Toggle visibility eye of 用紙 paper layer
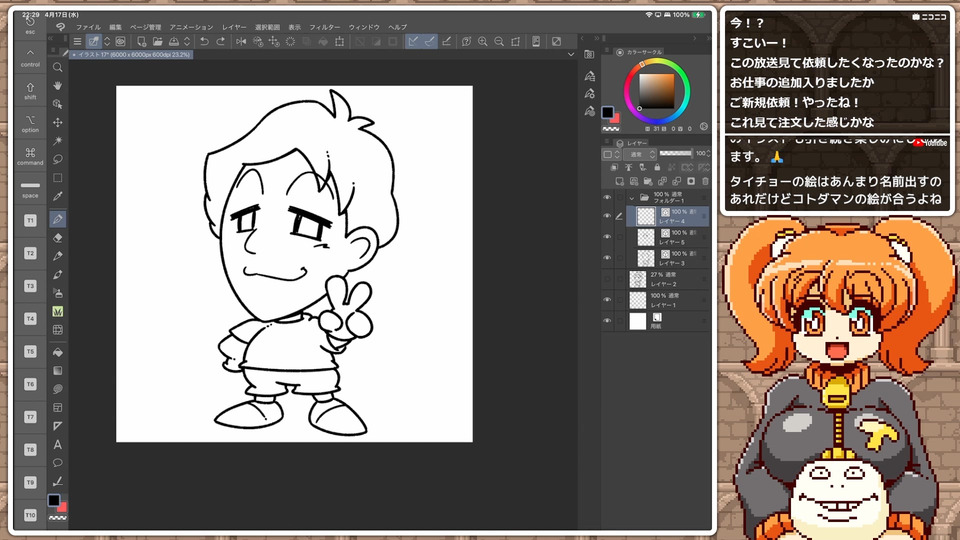The image size is (960, 540). [607, 320]
